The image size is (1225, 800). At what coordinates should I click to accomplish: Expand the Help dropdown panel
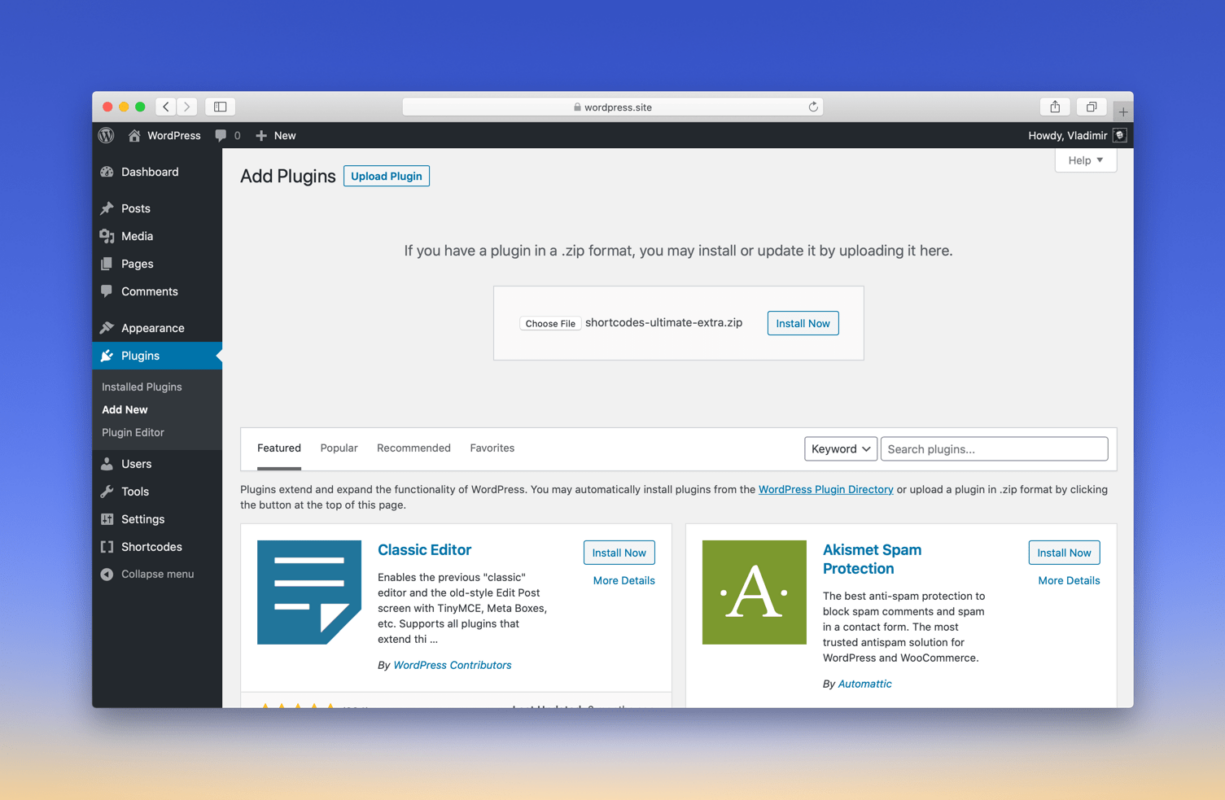coord(1086,160)
